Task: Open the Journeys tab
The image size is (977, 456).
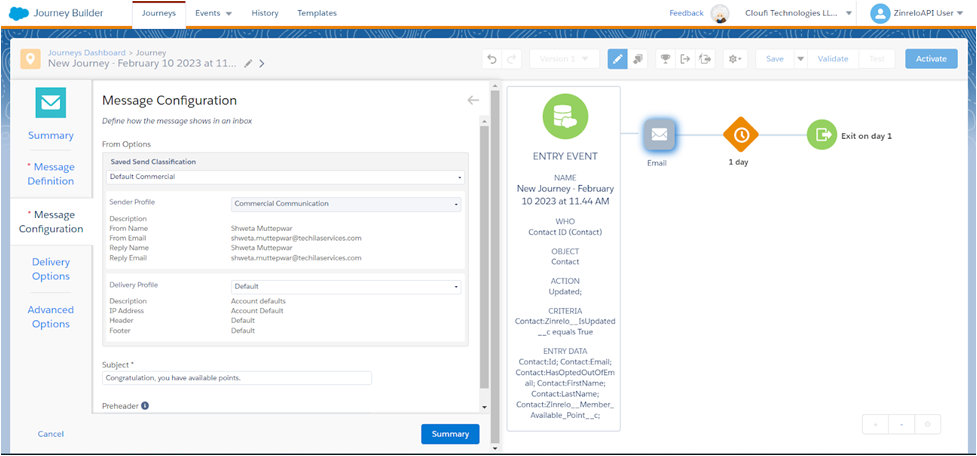Action: click(159, 13)
